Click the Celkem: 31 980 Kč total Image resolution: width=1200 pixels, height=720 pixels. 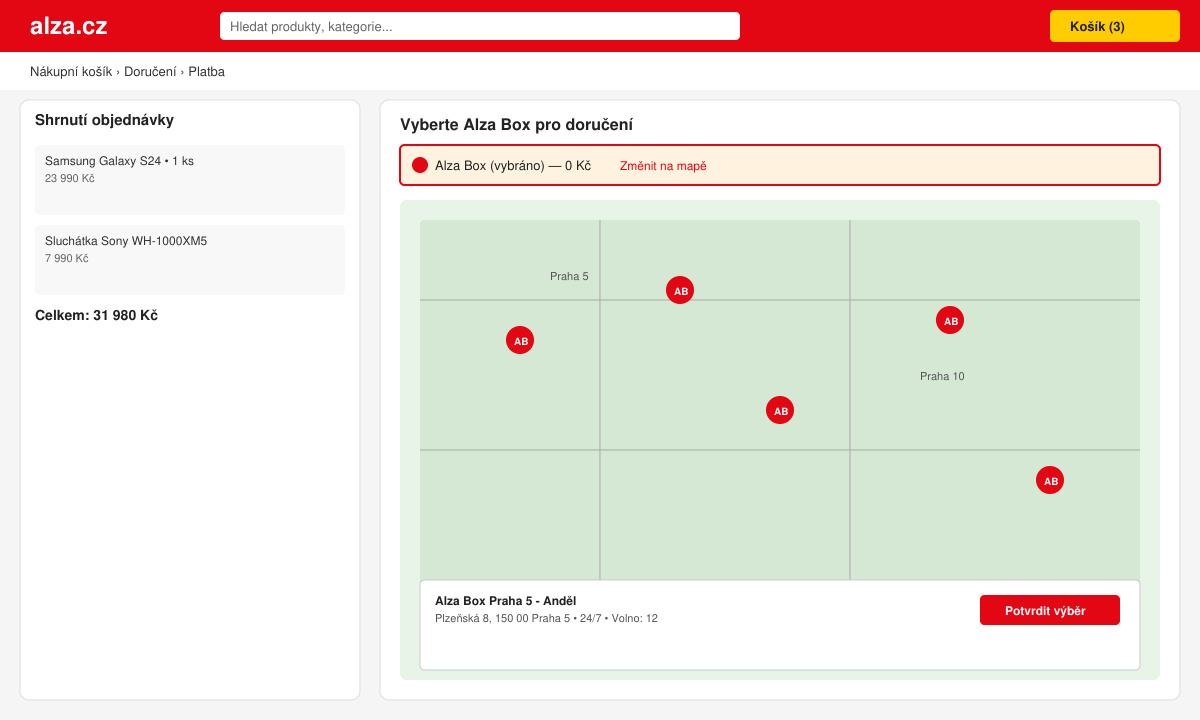pos(96,315)
